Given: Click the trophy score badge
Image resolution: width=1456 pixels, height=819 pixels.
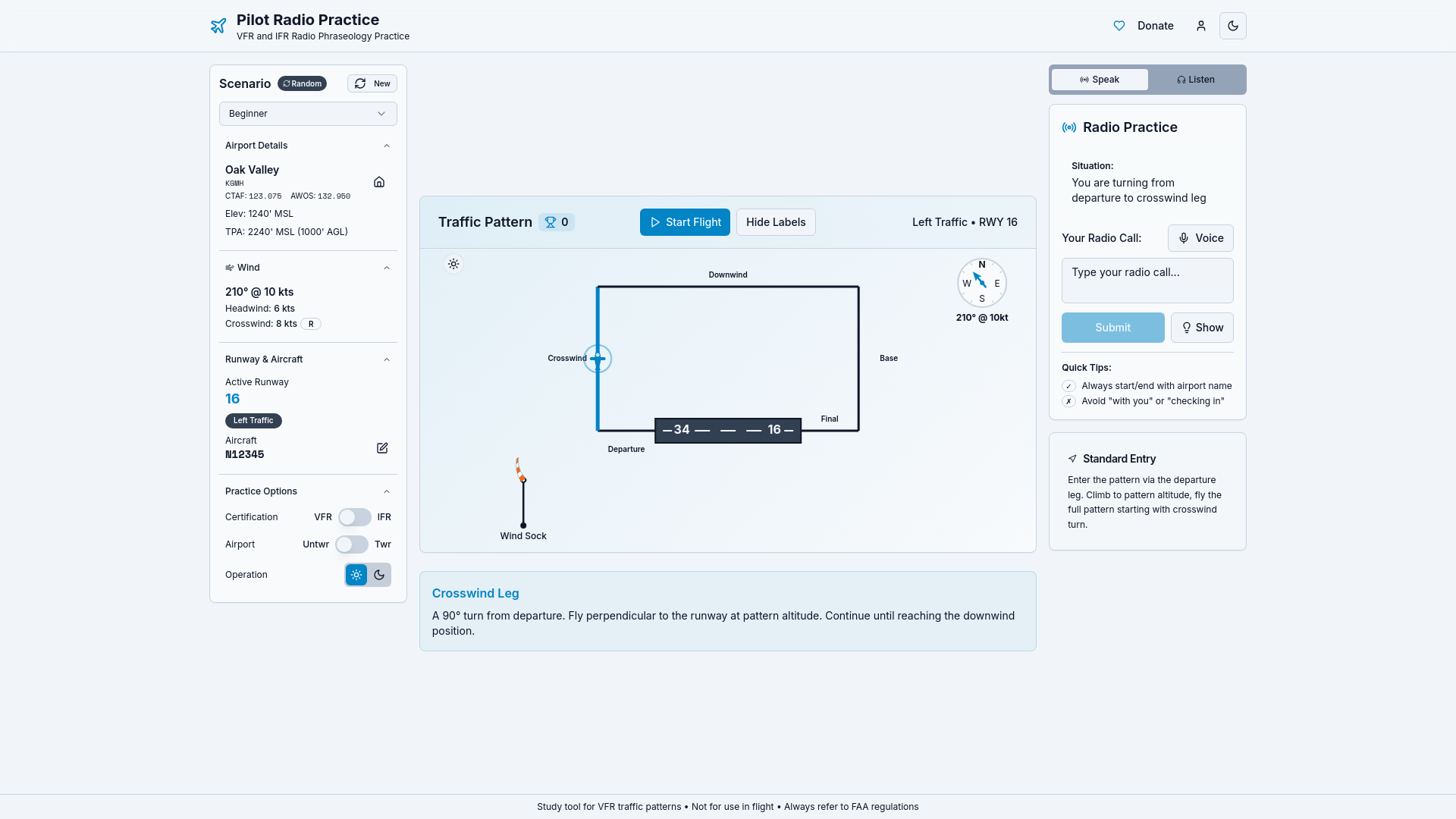Looking at the screenshot, I should click(x=557, y=222).
